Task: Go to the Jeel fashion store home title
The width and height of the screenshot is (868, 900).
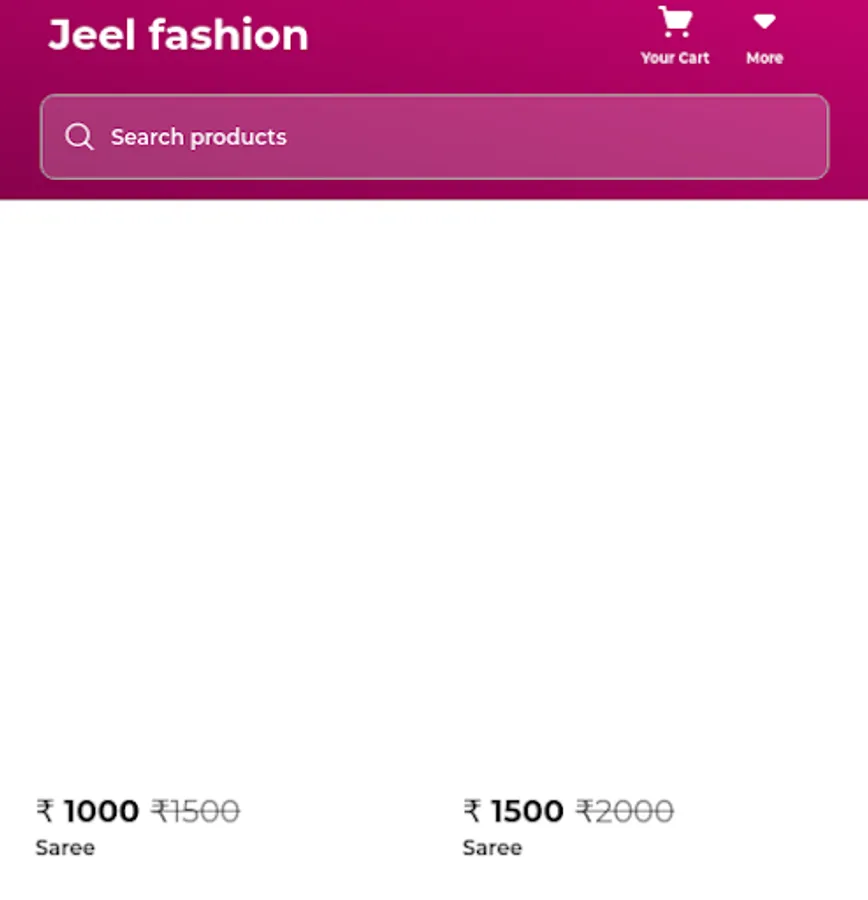Action: tap(178, 35)
